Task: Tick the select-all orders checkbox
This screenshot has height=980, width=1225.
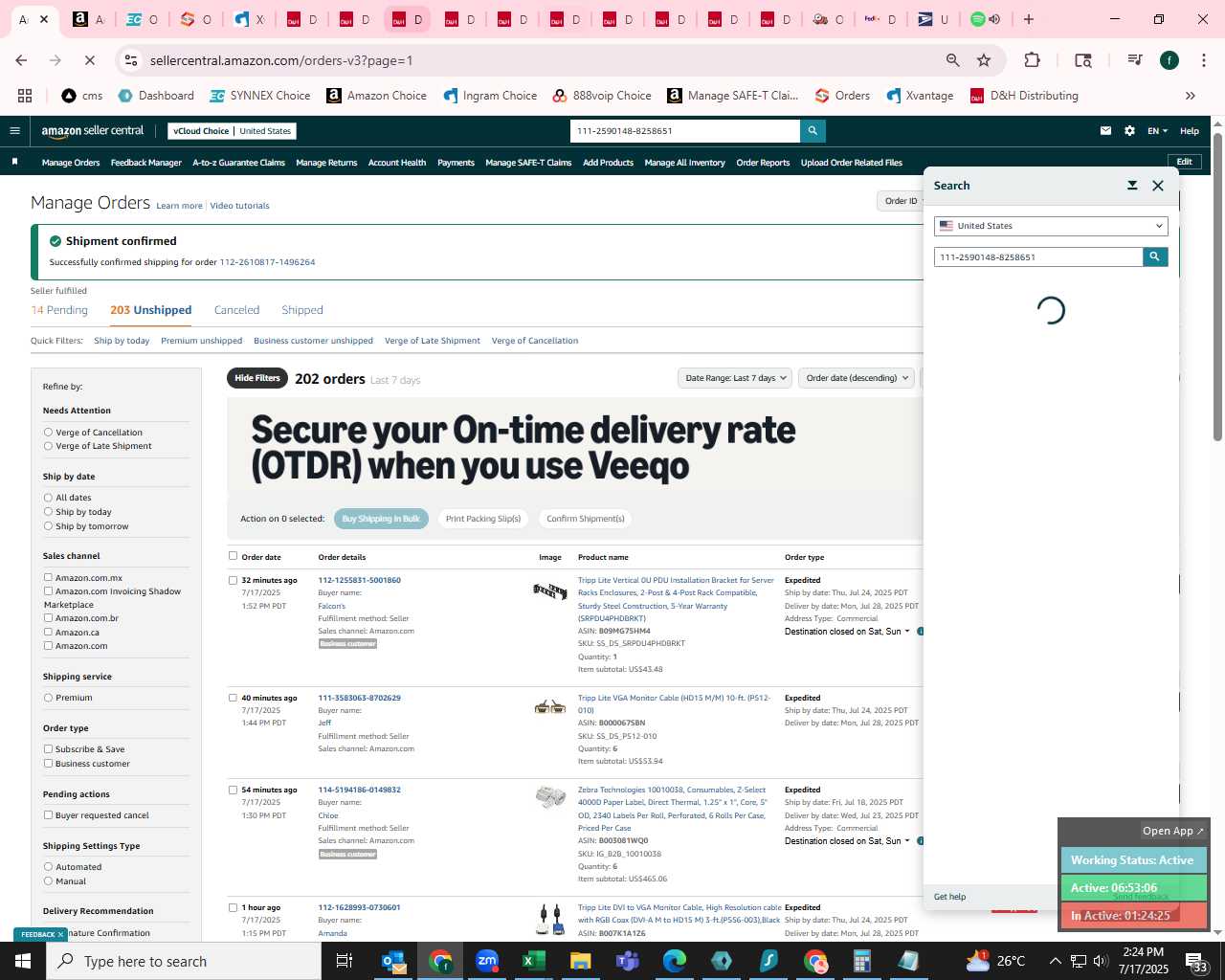Action: [x=233, y=556]
